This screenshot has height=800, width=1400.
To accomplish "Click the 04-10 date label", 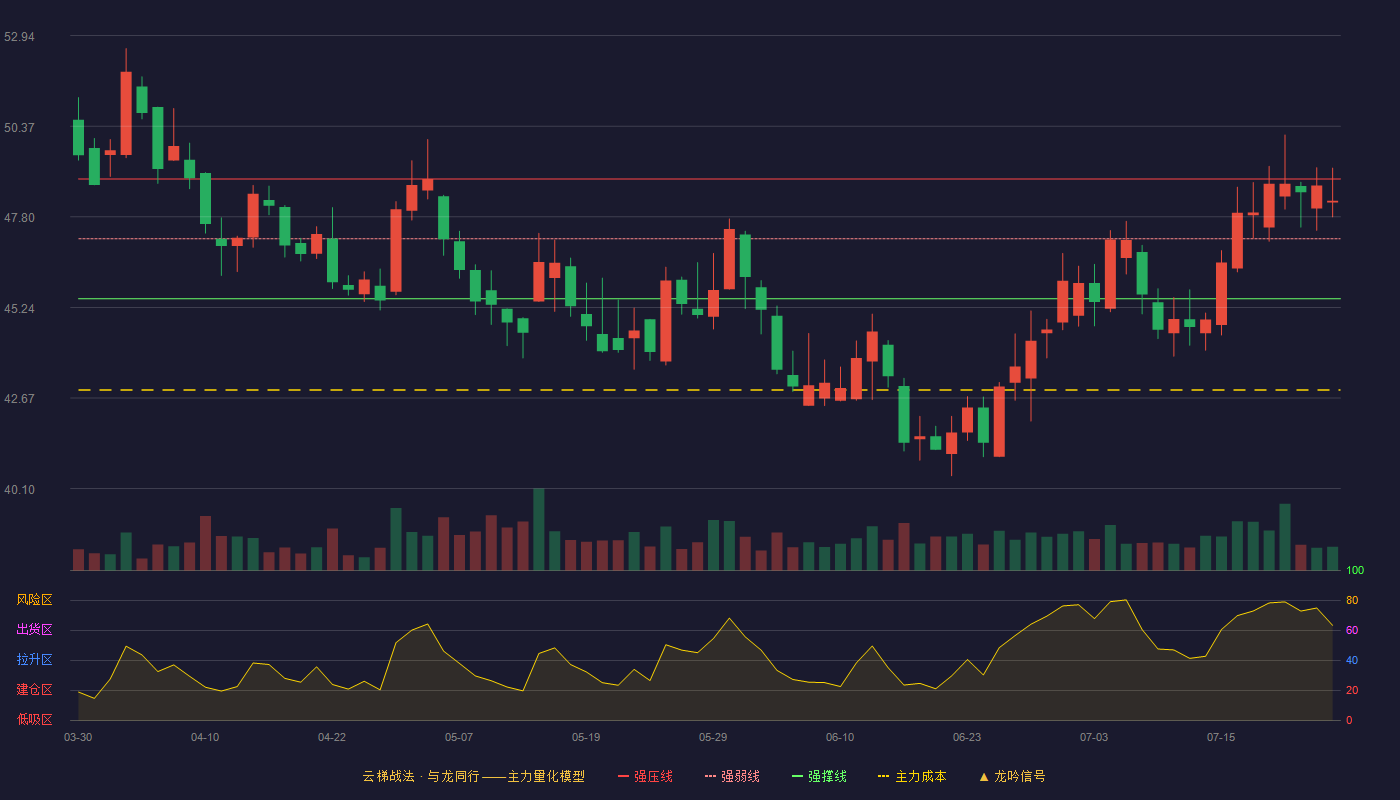I will 205,737.
